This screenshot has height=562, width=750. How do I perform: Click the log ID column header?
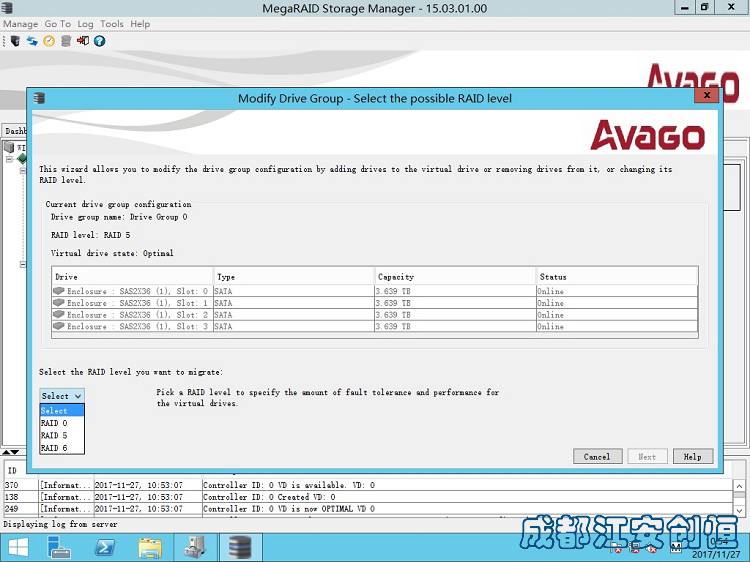pos(21,471)
